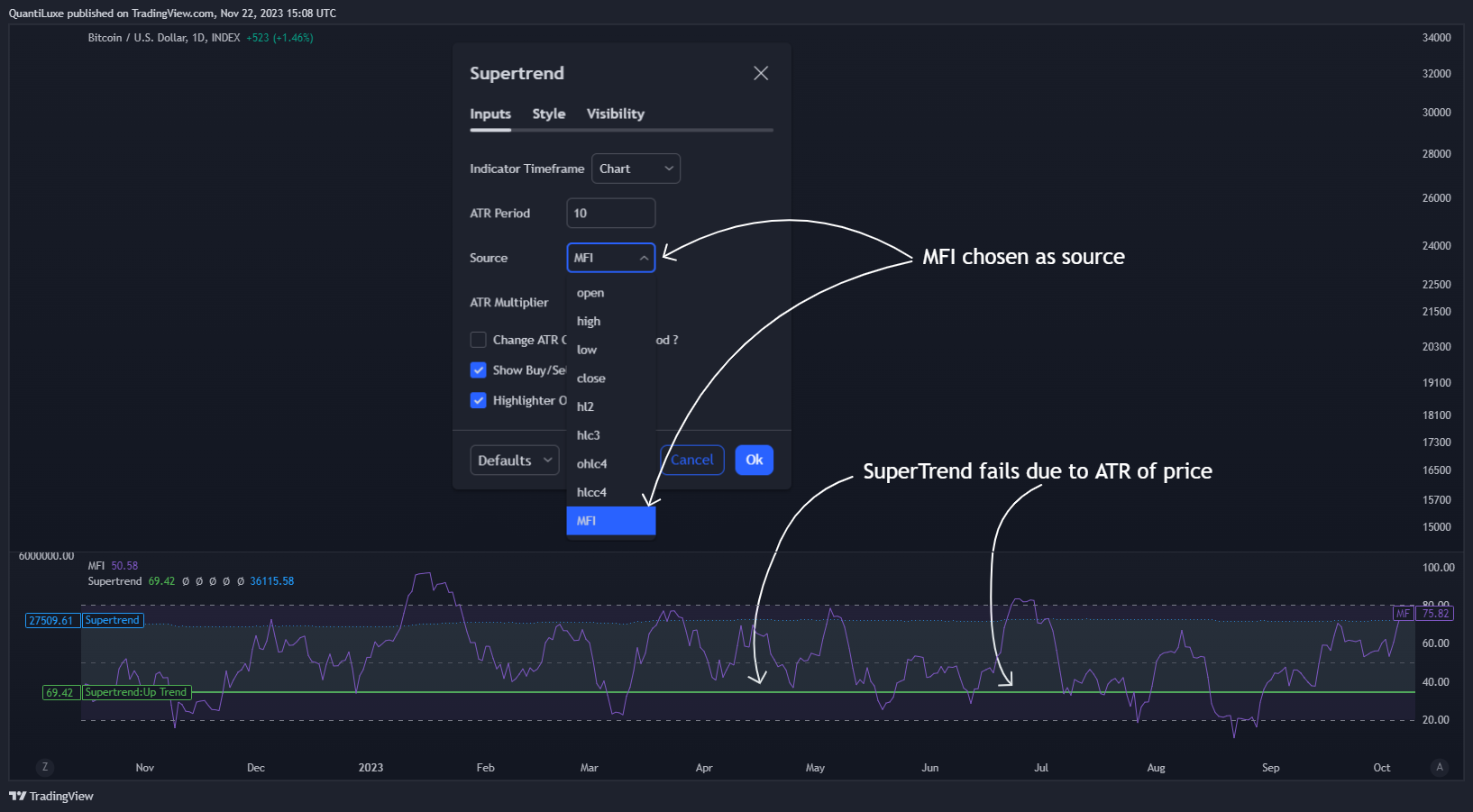Choose hlcc4 in the source list
This screenshot has width=1473, height=812.
pyautogui.click(x=610, y=492)
